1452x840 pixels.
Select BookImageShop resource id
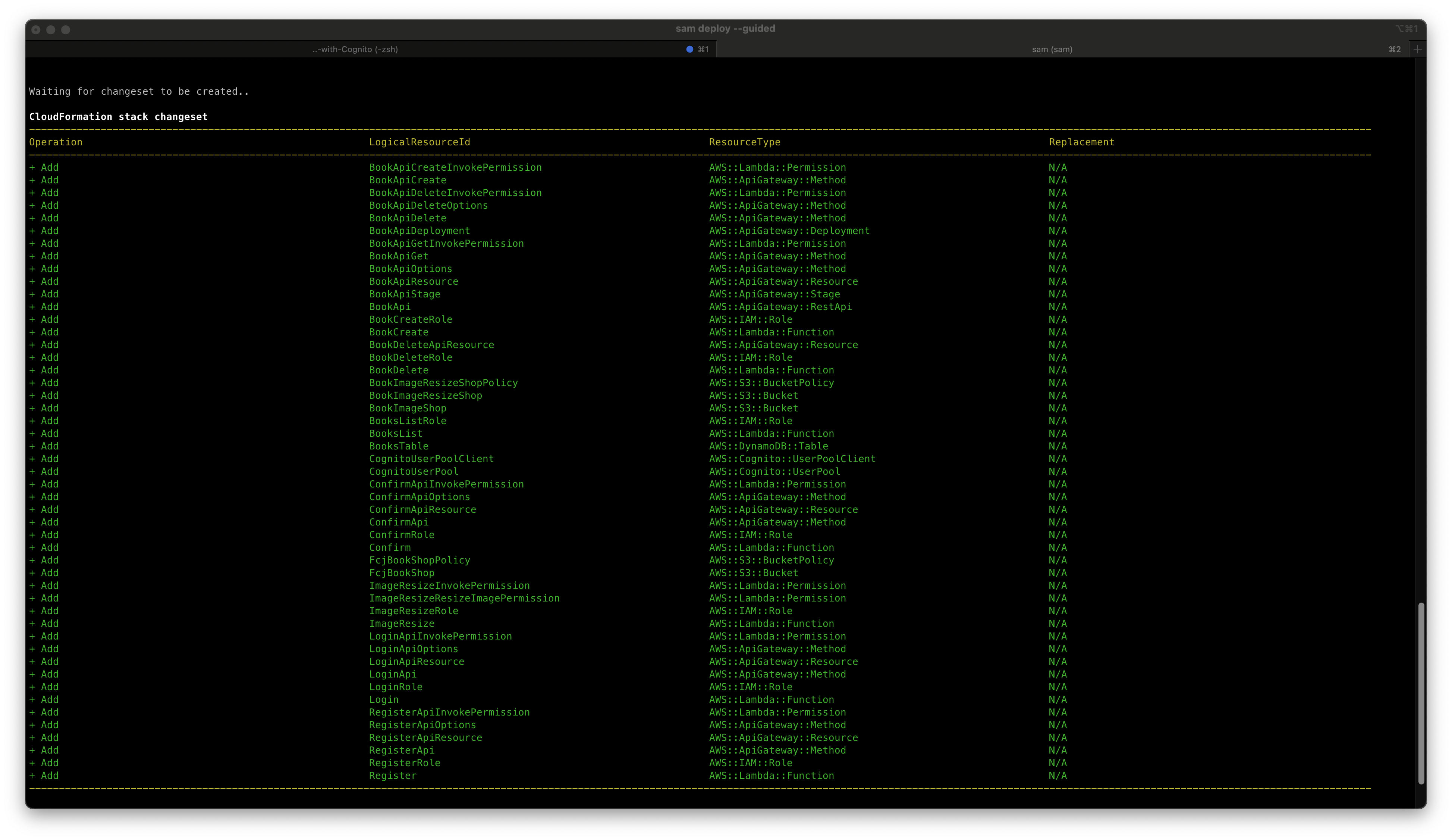407,408
